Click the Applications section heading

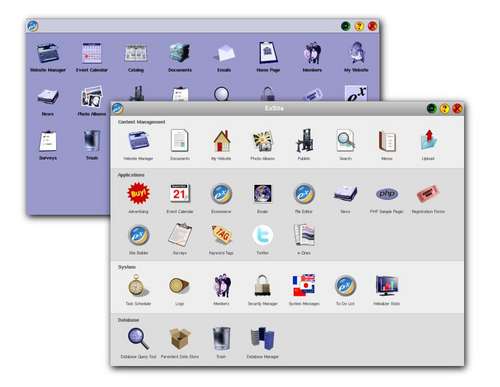(x=131, y=175)
